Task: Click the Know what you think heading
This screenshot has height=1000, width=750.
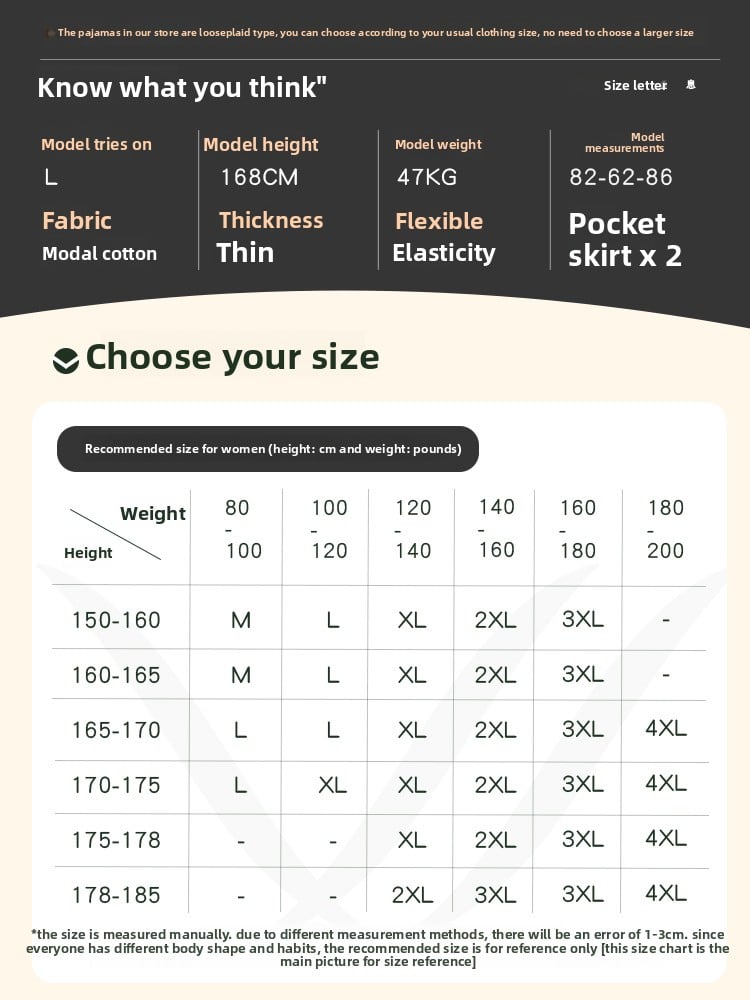Action: (x=182, y=87)
